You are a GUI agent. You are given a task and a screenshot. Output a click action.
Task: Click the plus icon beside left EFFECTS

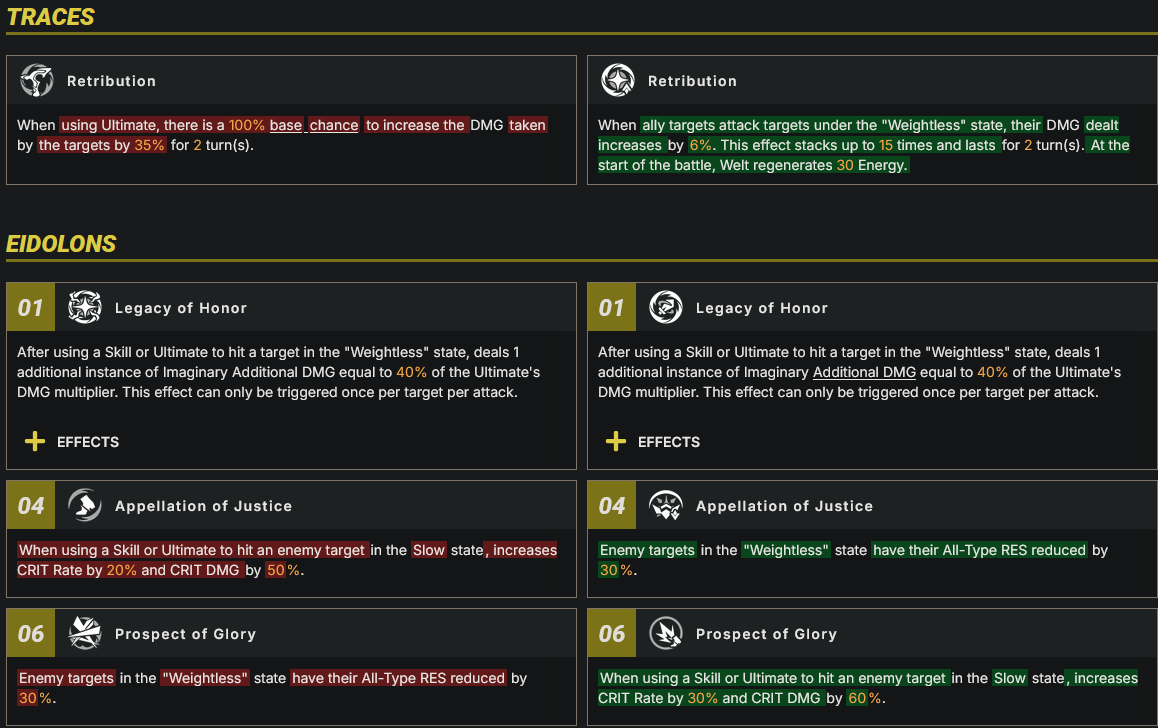click(35, 442)
